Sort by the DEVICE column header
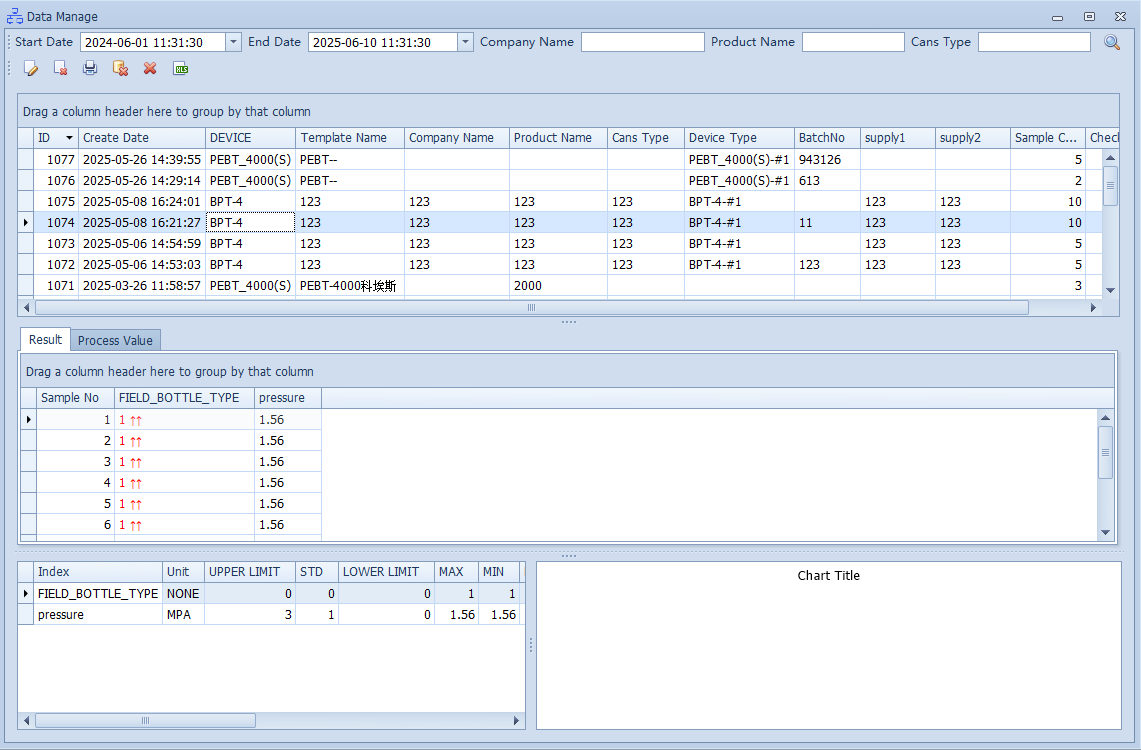 [x=250, y=137]
